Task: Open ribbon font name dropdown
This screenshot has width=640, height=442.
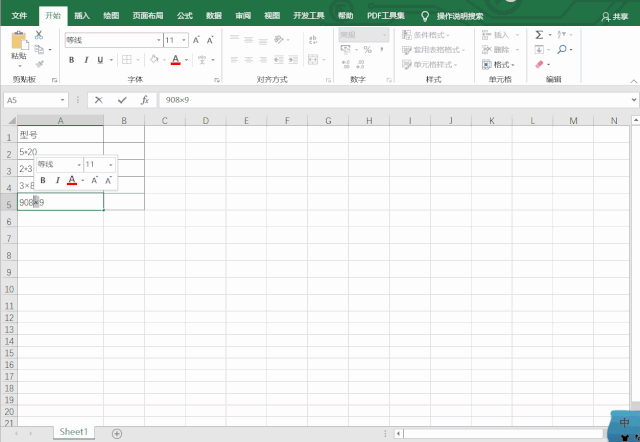Action: pos(159,40)
